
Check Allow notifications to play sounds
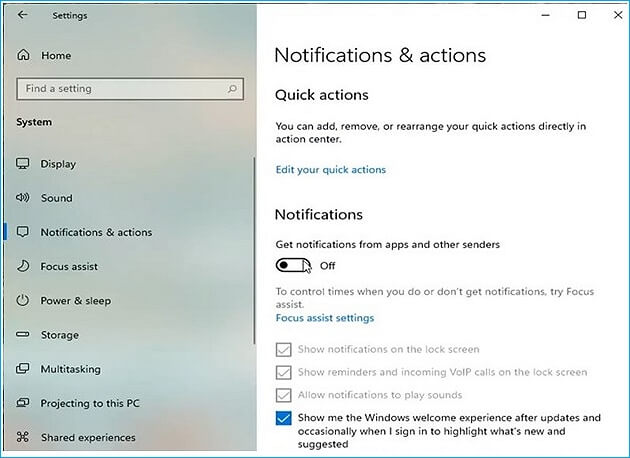(284, 395)
